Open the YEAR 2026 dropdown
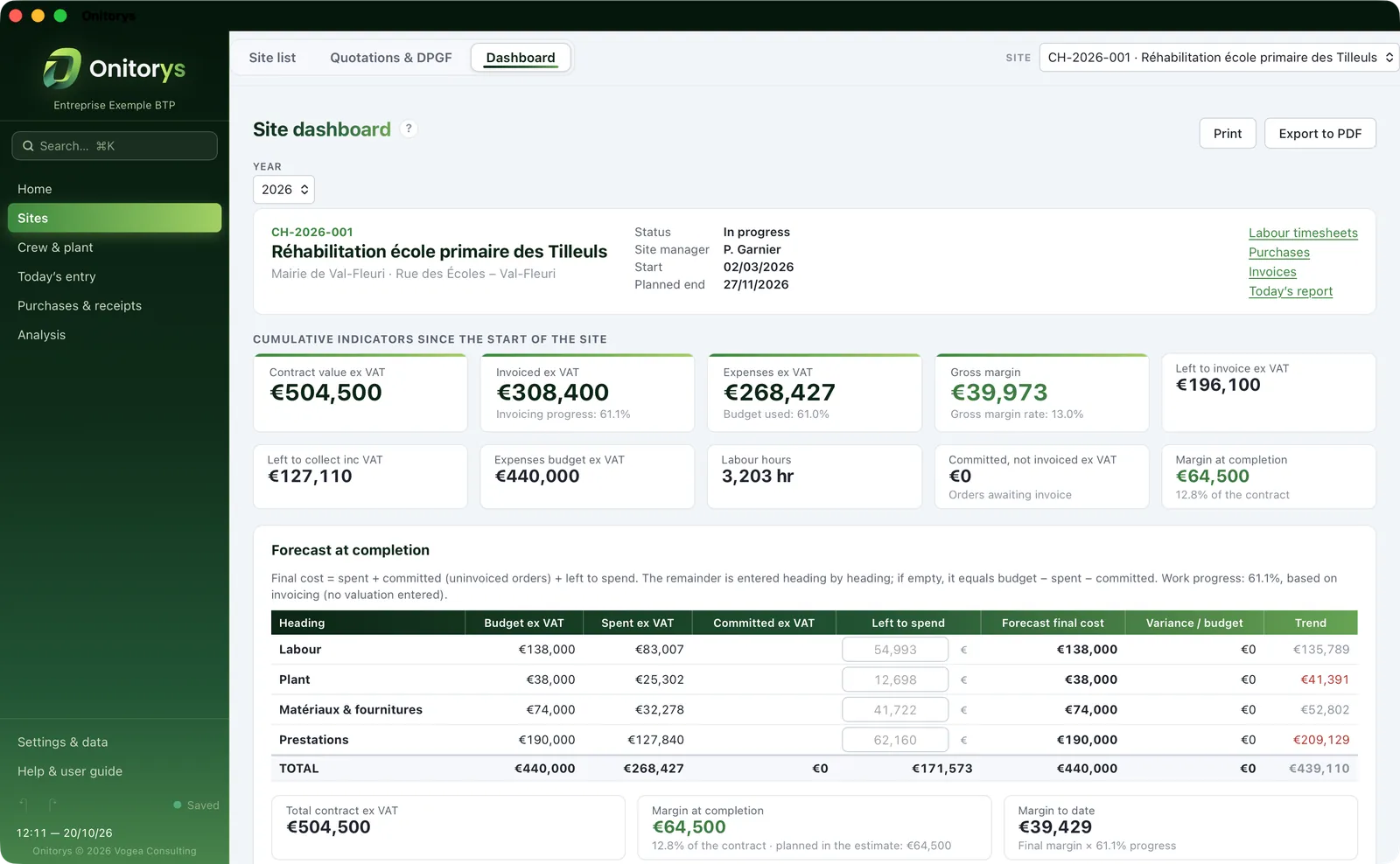Screen dimensions: 1400x864 coord(283,190)
